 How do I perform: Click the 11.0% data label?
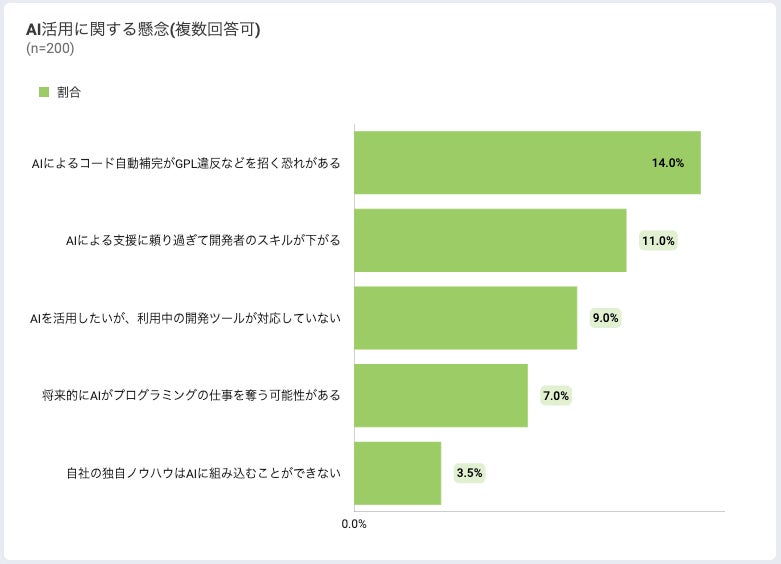coord(659,241)
